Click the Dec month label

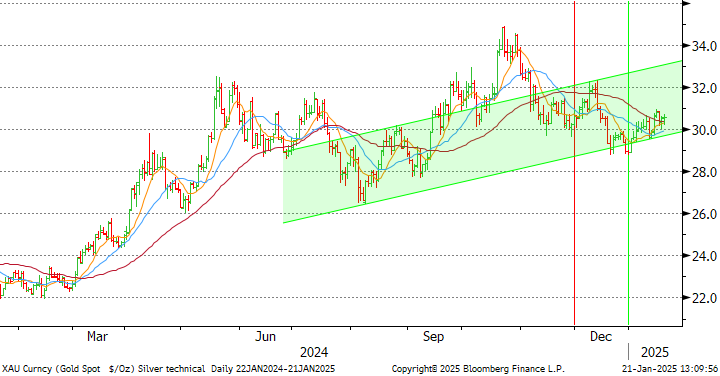tap(601, 337)
